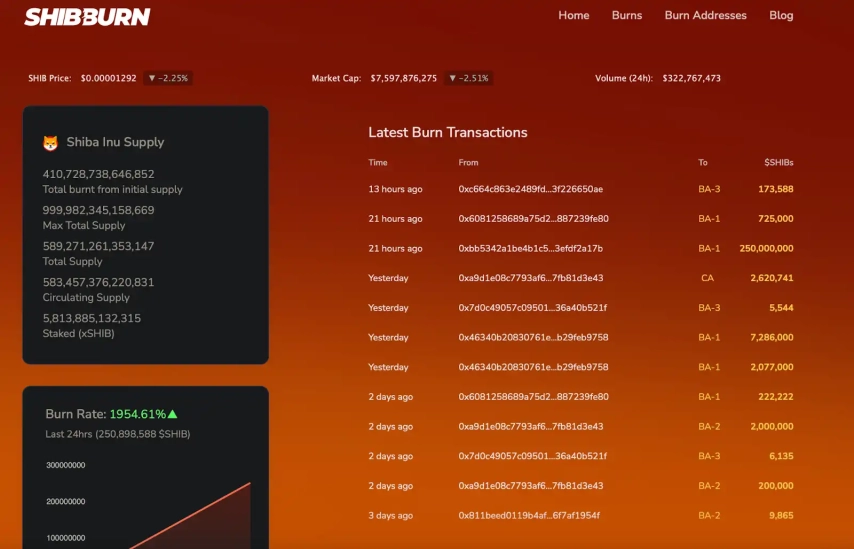Viewport: 854px width, 549px height.
Task: Click BA-2 destination for 2,000,000 burn
Action: (709, 426)
